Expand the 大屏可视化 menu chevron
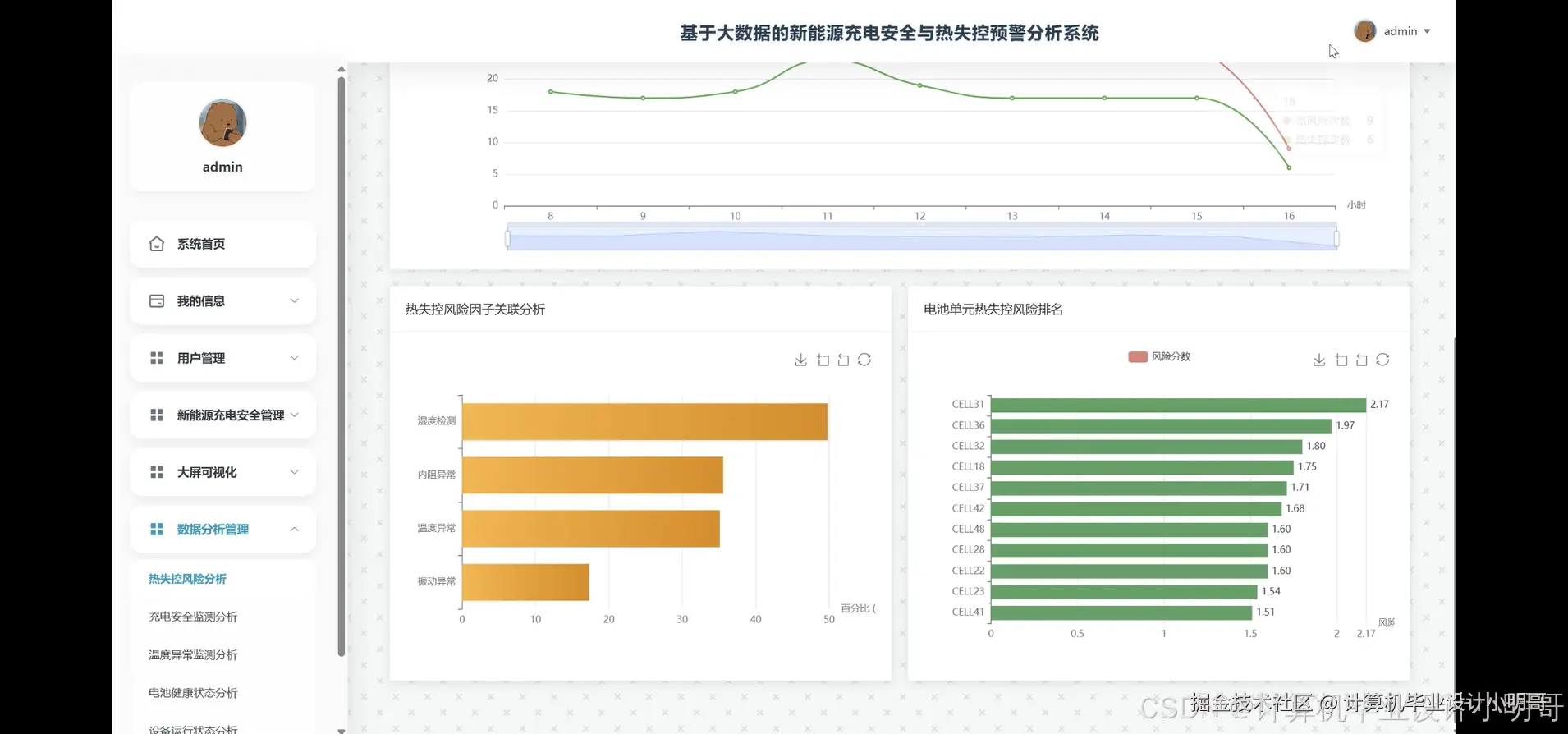This screenshot has height=734, width=1568. 294,472
